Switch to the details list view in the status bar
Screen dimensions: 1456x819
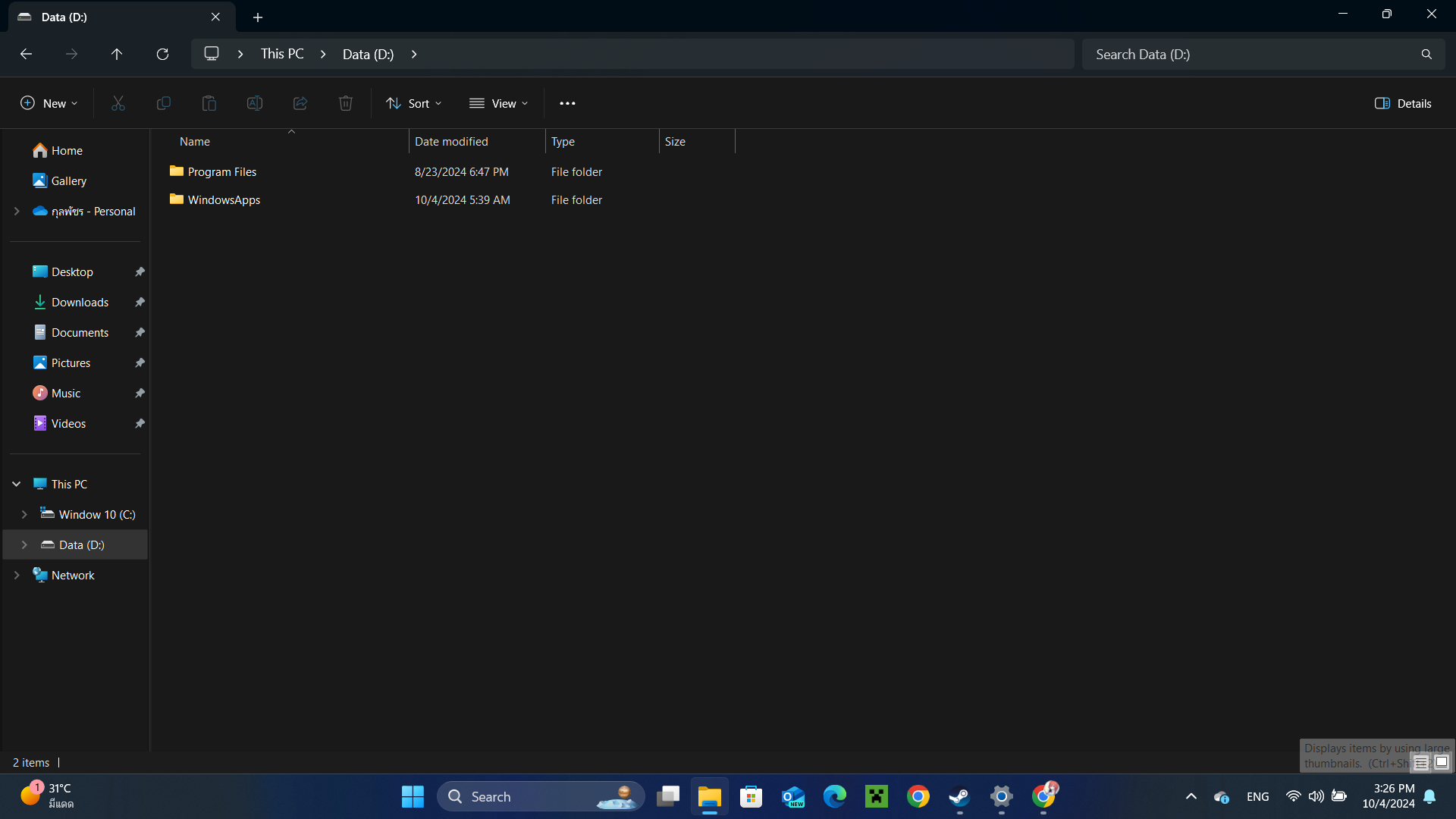click(x=1421, y=763)
